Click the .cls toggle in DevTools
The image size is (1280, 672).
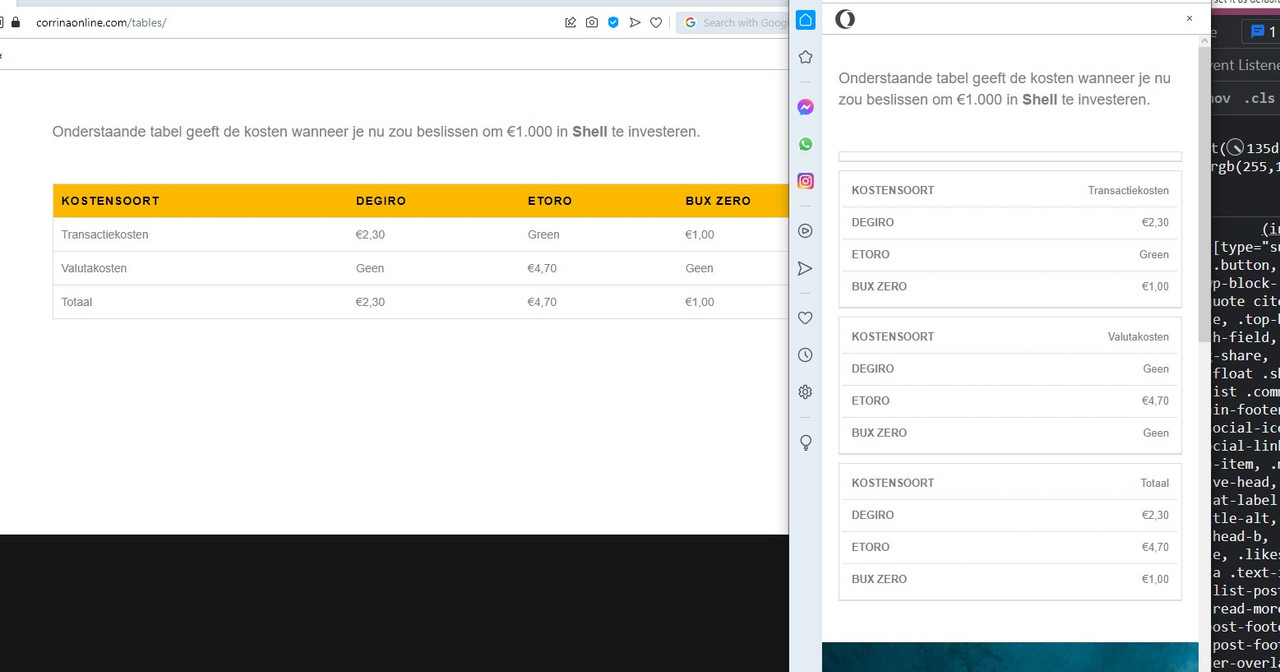1259,98
